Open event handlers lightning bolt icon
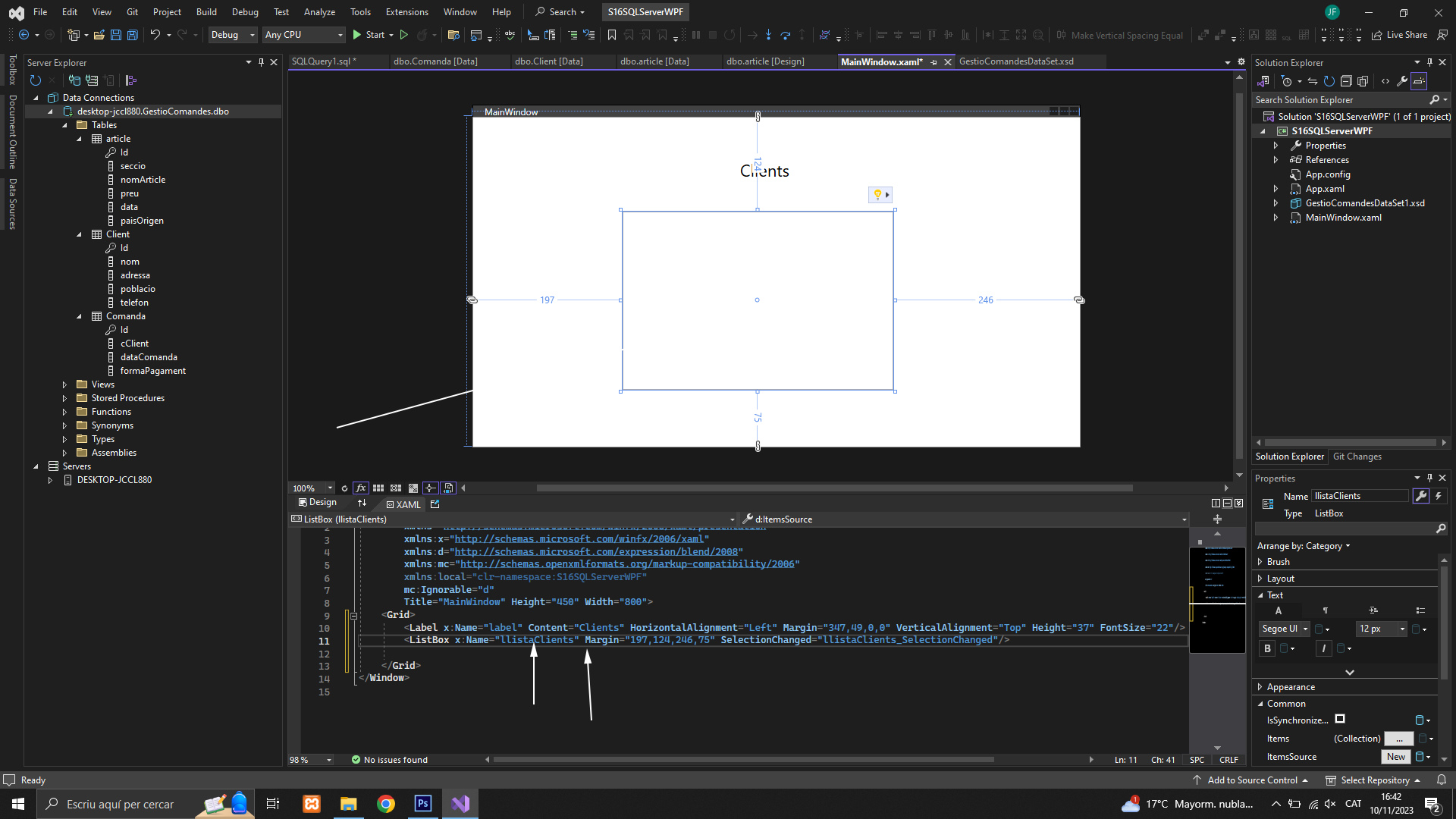1456x819 pixels. point(1439,496)
